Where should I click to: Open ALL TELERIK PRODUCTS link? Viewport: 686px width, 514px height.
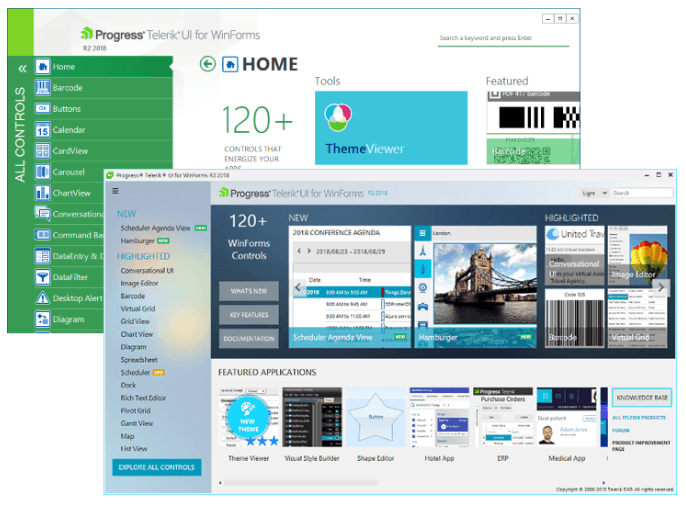tap(639, 417)
